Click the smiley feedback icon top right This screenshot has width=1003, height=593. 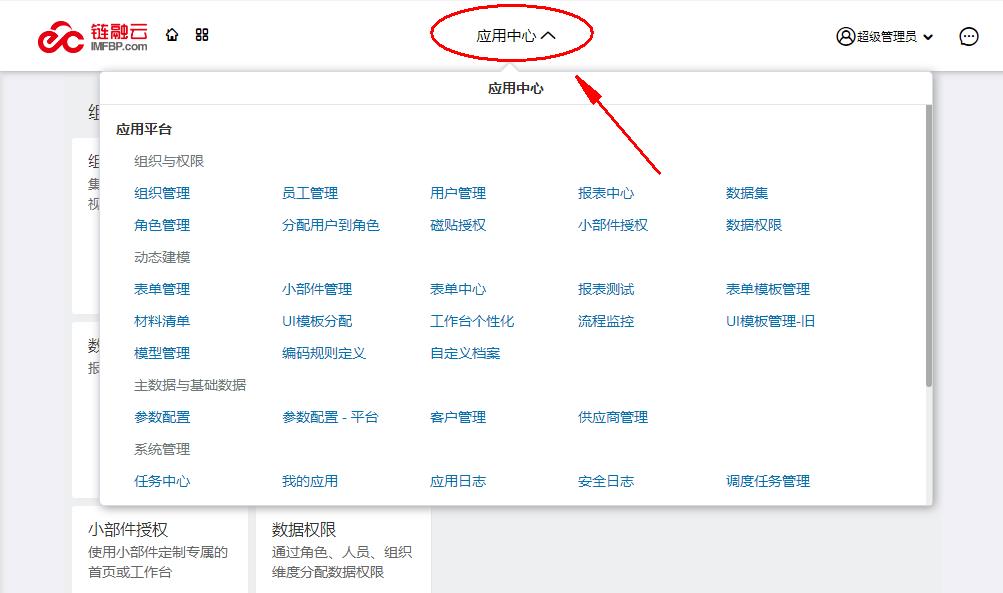967,36
